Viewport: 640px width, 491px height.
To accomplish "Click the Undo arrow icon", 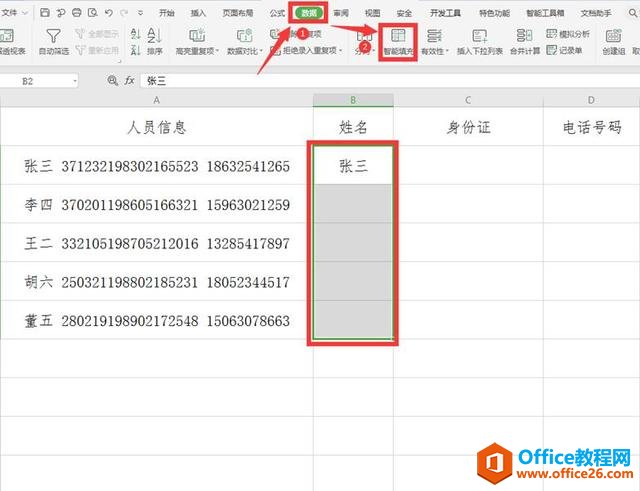I will (x=109, y=13).
